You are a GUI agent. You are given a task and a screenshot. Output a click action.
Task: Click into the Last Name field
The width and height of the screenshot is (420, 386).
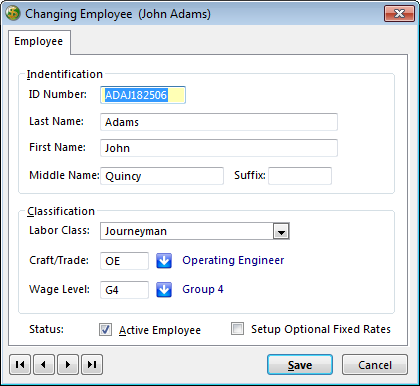tap(219, 122)
